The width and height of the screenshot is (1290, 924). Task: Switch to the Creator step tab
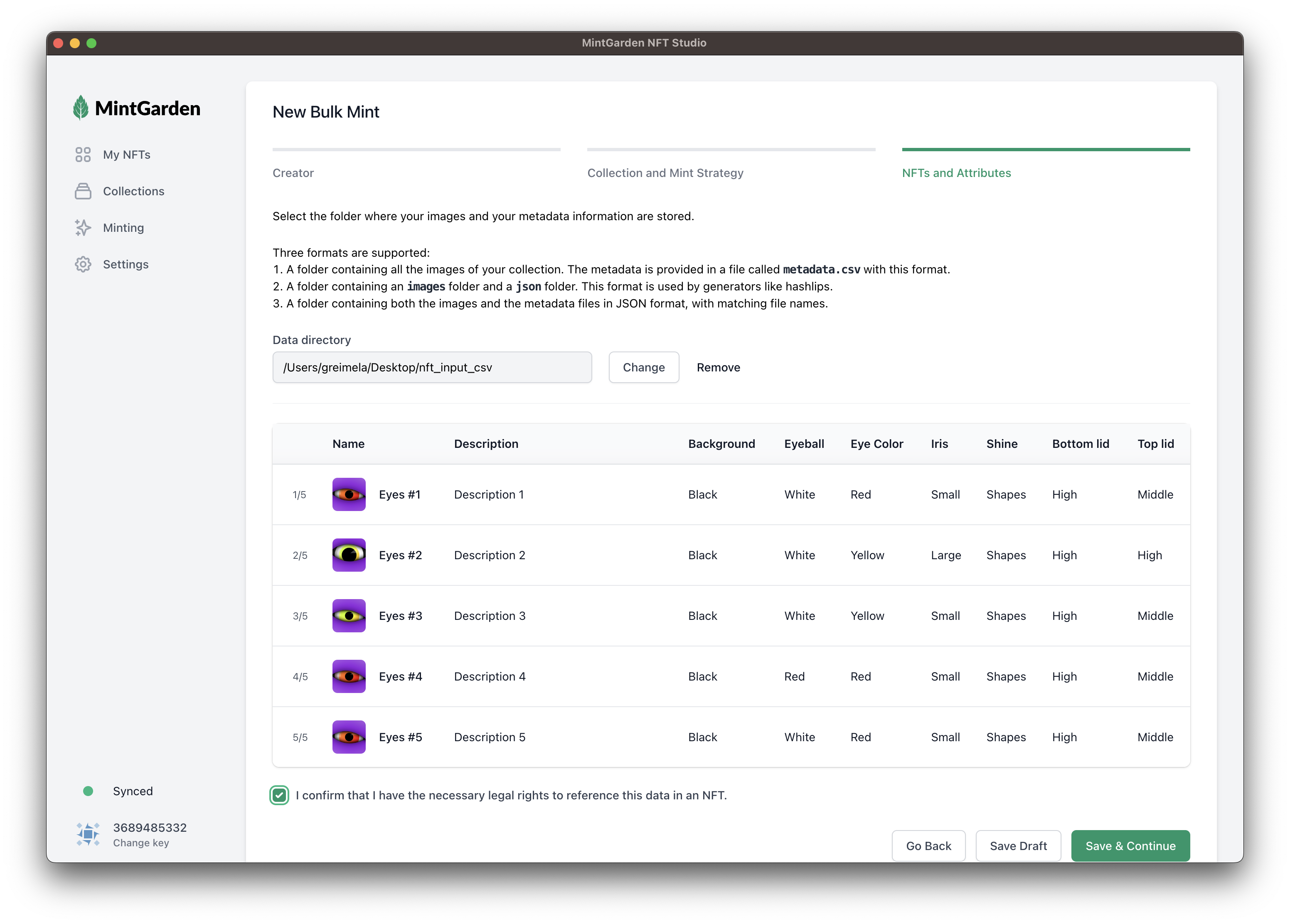(293, 173)
